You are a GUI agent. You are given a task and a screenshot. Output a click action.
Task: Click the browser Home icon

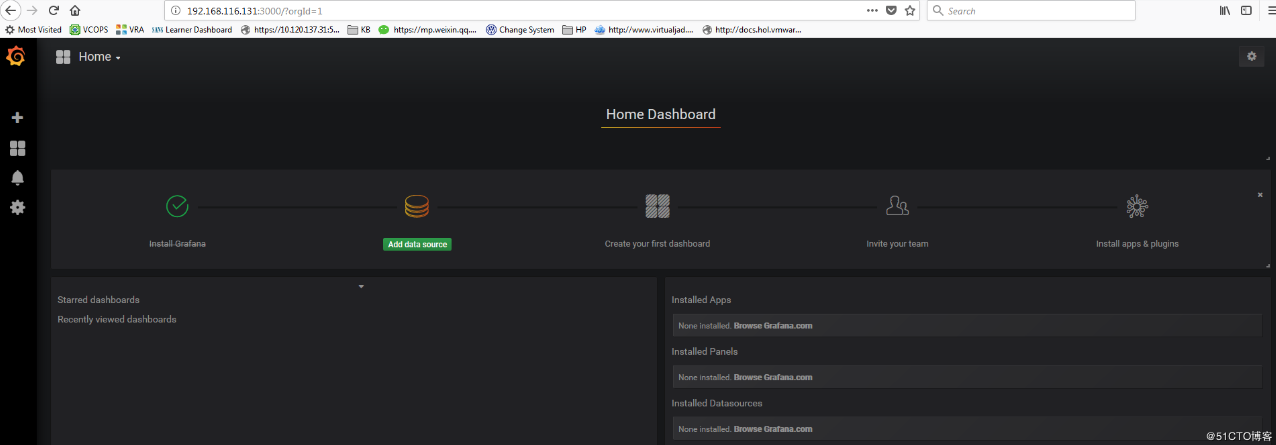click(75, 10)
